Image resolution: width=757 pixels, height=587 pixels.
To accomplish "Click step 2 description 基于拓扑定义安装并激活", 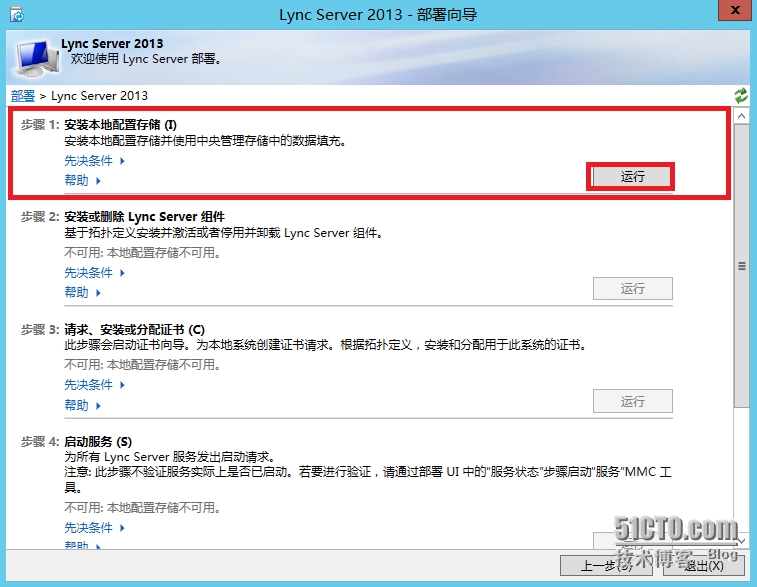I will pyautogui.click(x=224, y=233).
